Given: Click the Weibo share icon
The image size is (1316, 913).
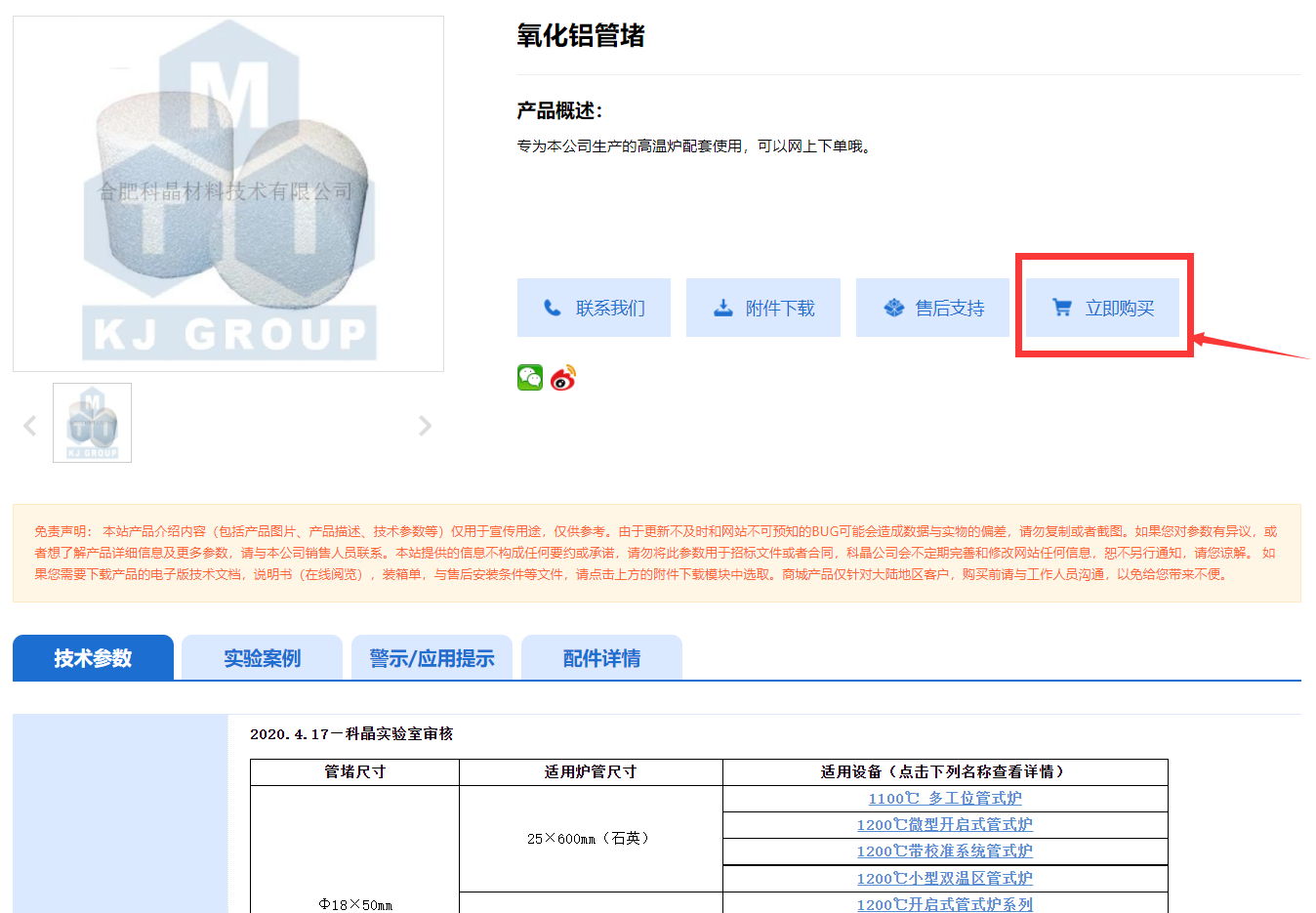Looking at the screenshot, I should click(563, 378).
